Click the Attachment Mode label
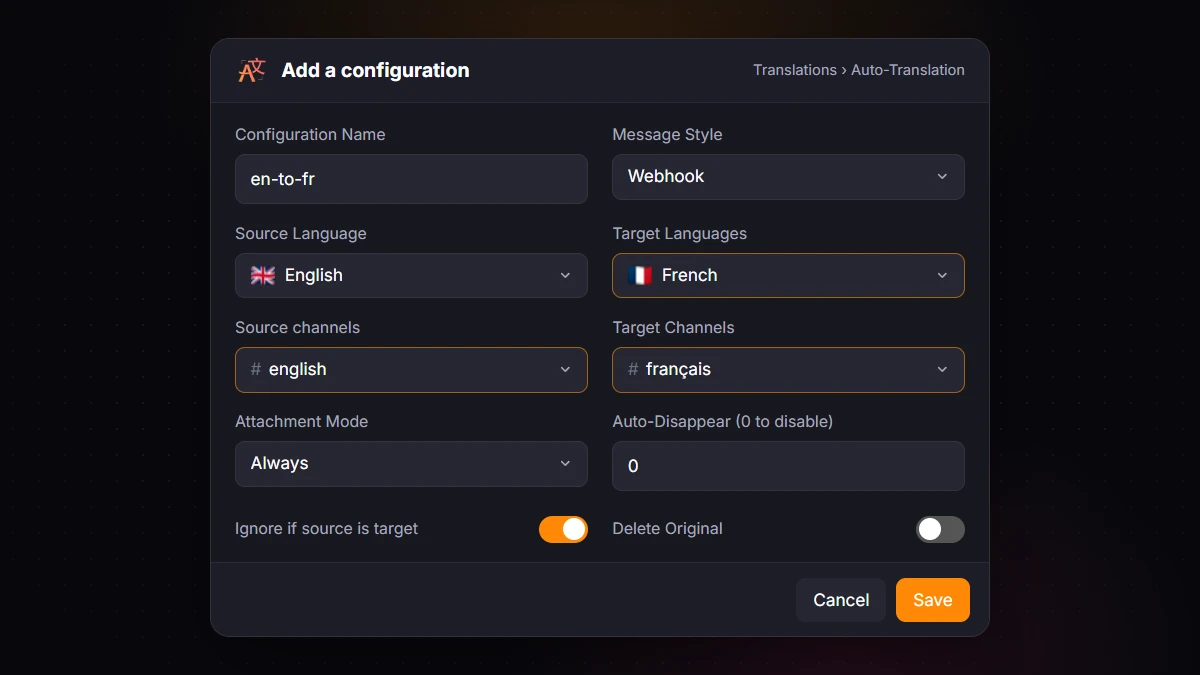This screenshot has width=1200, height=675. (301, 422)
